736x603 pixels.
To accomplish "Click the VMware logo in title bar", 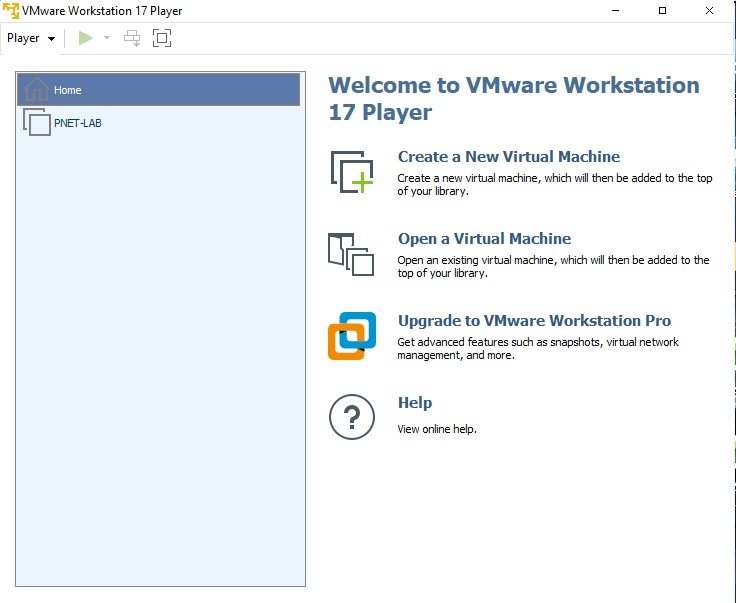I will pos(11,11).
